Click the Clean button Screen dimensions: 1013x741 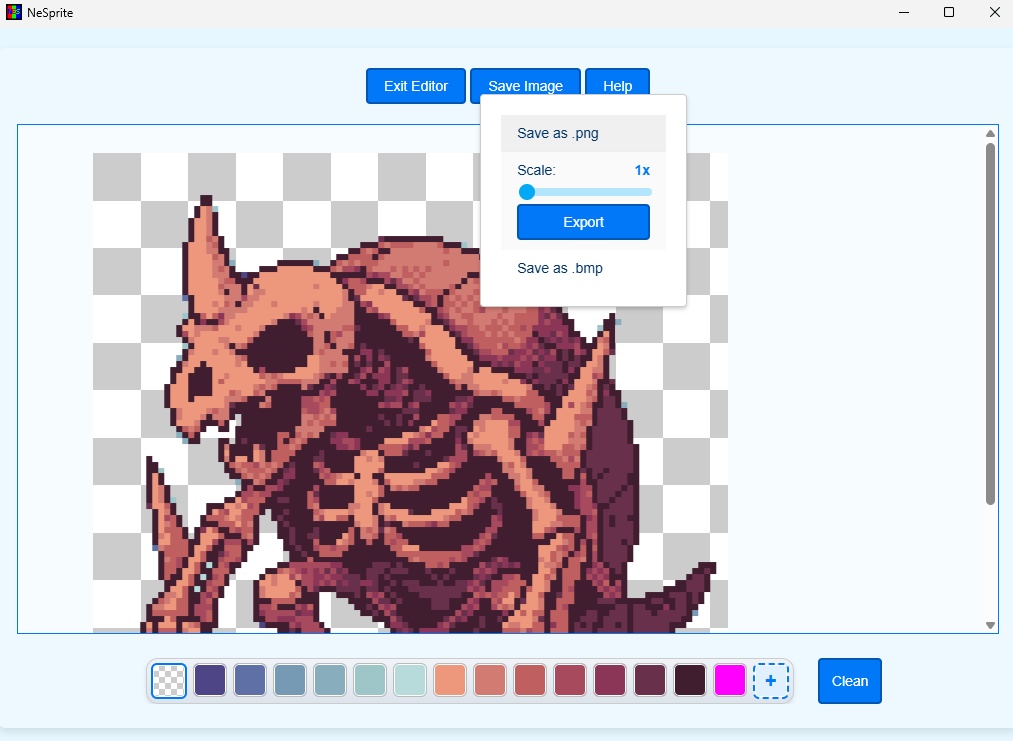tap(850, 681)
